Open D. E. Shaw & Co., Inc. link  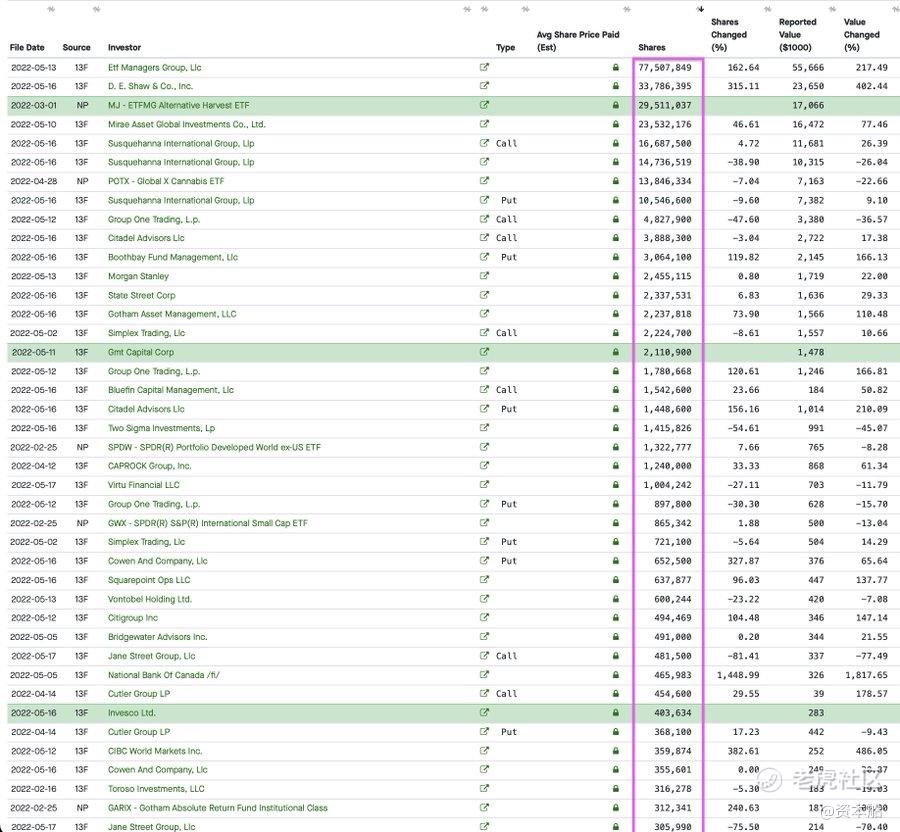pyautogui.click(x=150, y=86)
